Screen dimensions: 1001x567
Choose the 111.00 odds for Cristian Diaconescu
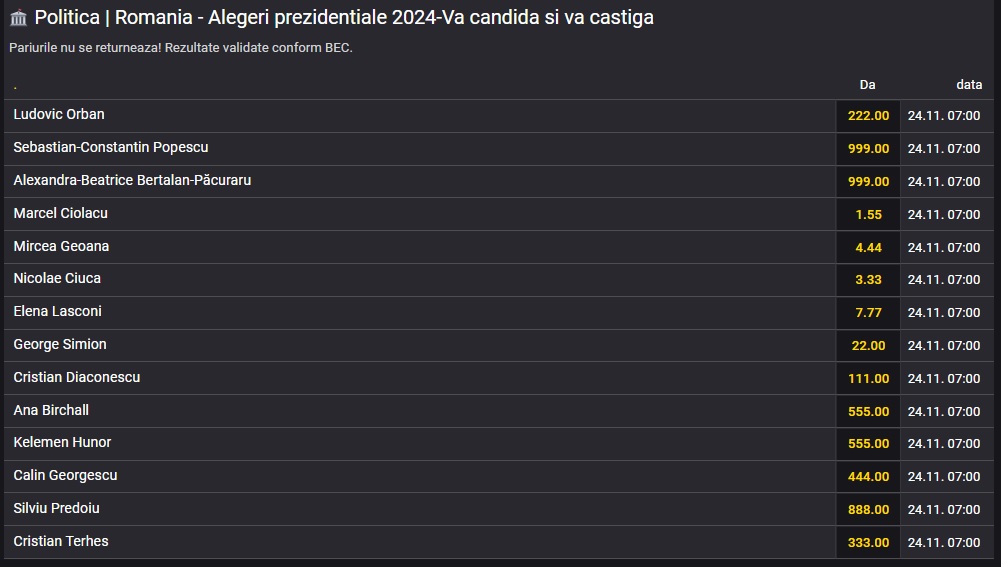point(868,379)
